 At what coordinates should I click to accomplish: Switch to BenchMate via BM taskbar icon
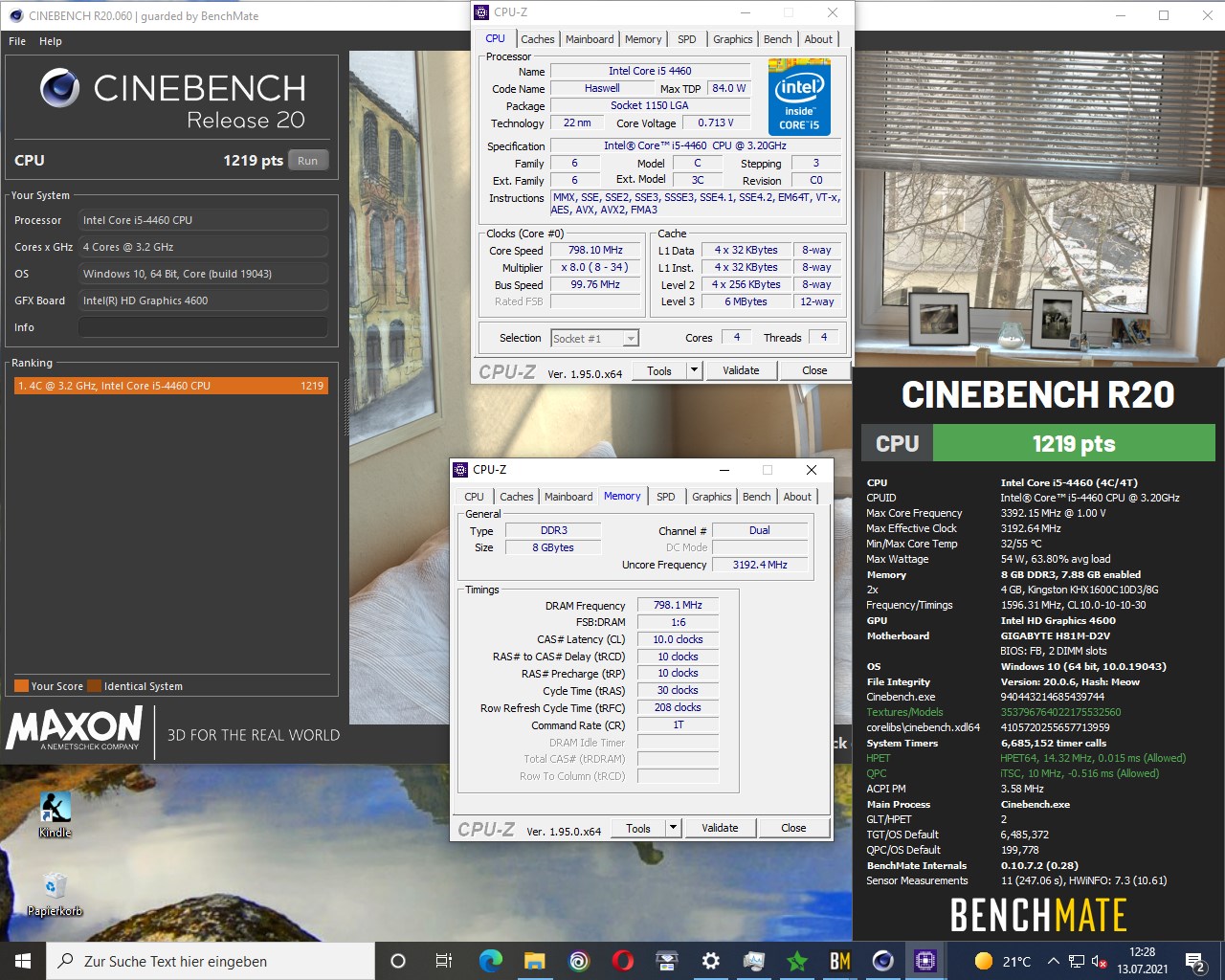[839, 961]
